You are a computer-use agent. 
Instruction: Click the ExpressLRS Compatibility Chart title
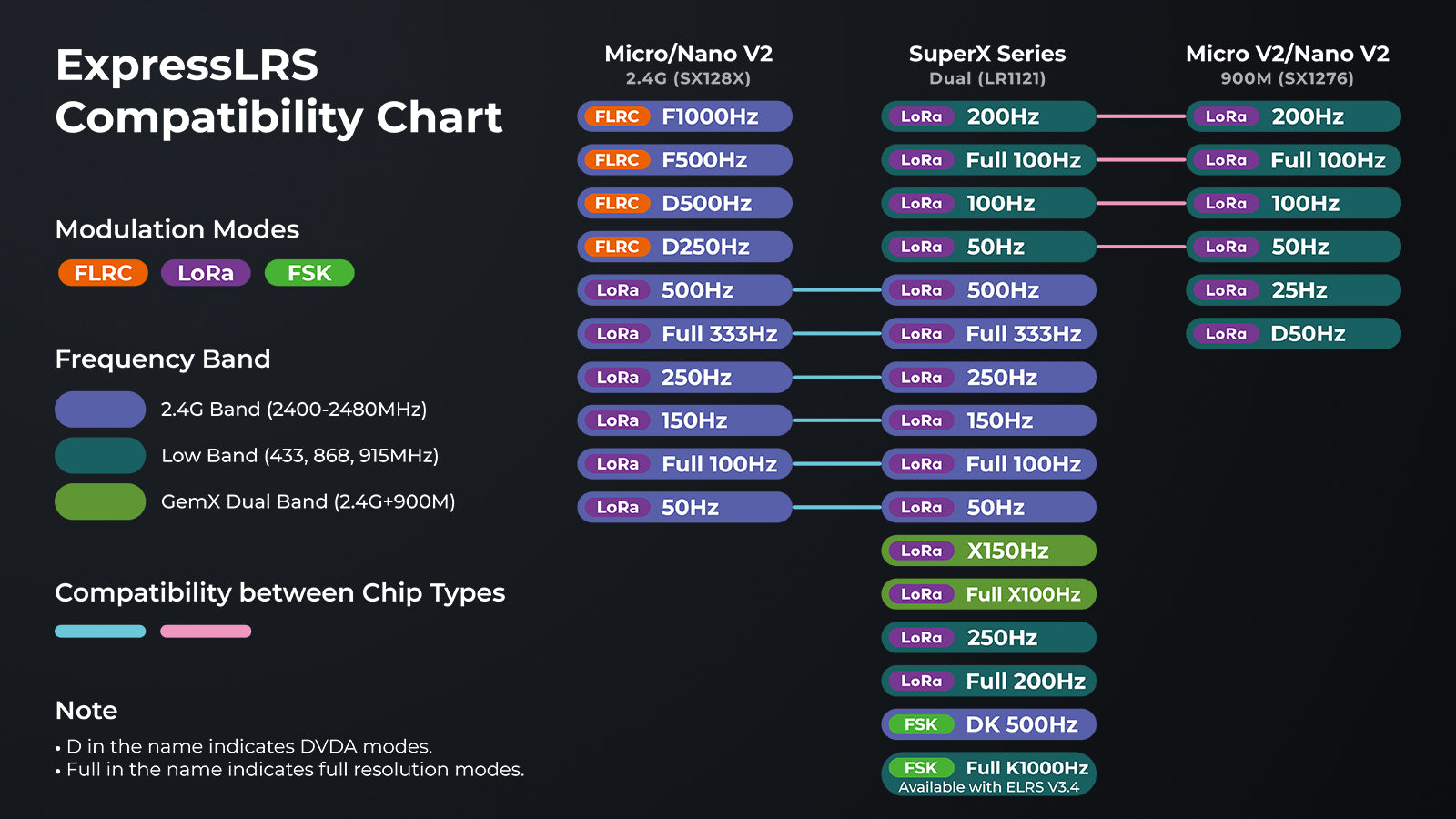[x=278, y=91]
